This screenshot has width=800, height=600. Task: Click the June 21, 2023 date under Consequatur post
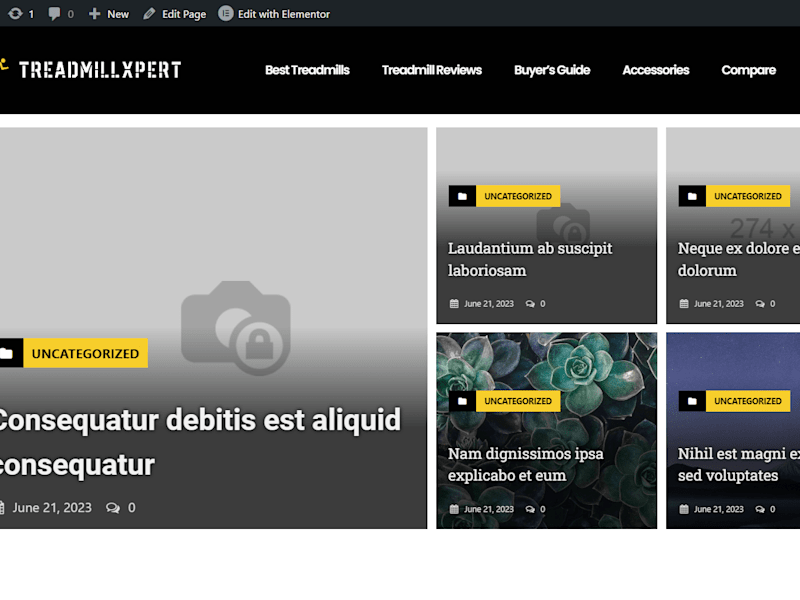(52, 508)
